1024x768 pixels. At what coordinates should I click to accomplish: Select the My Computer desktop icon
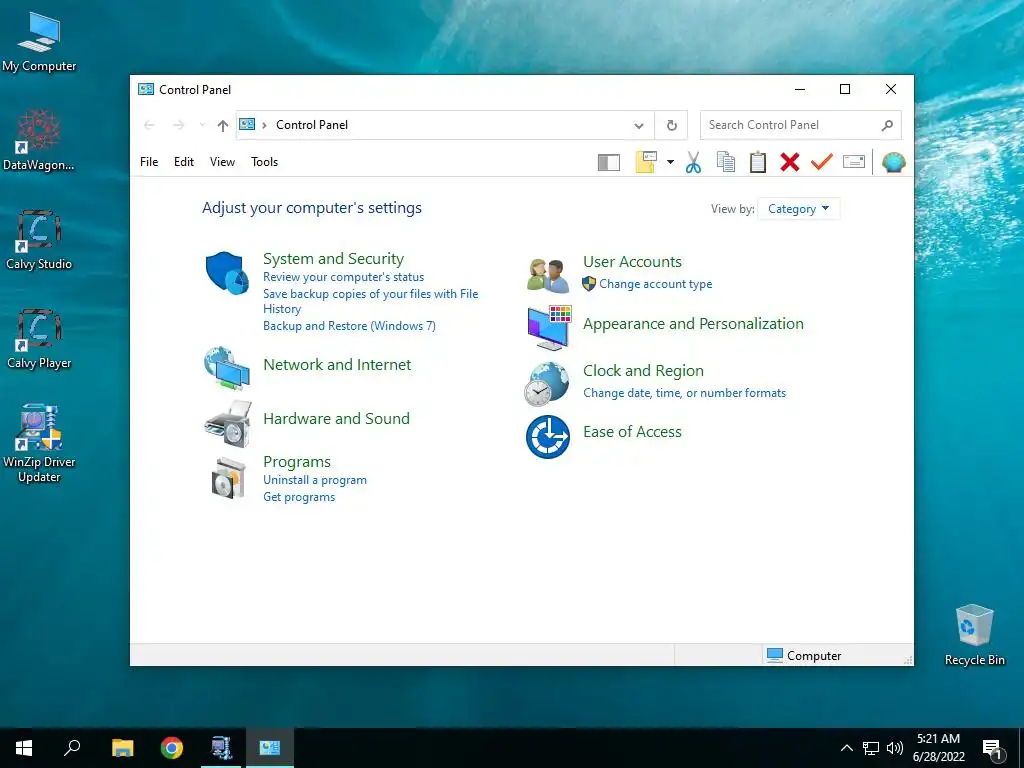[39, 42]
